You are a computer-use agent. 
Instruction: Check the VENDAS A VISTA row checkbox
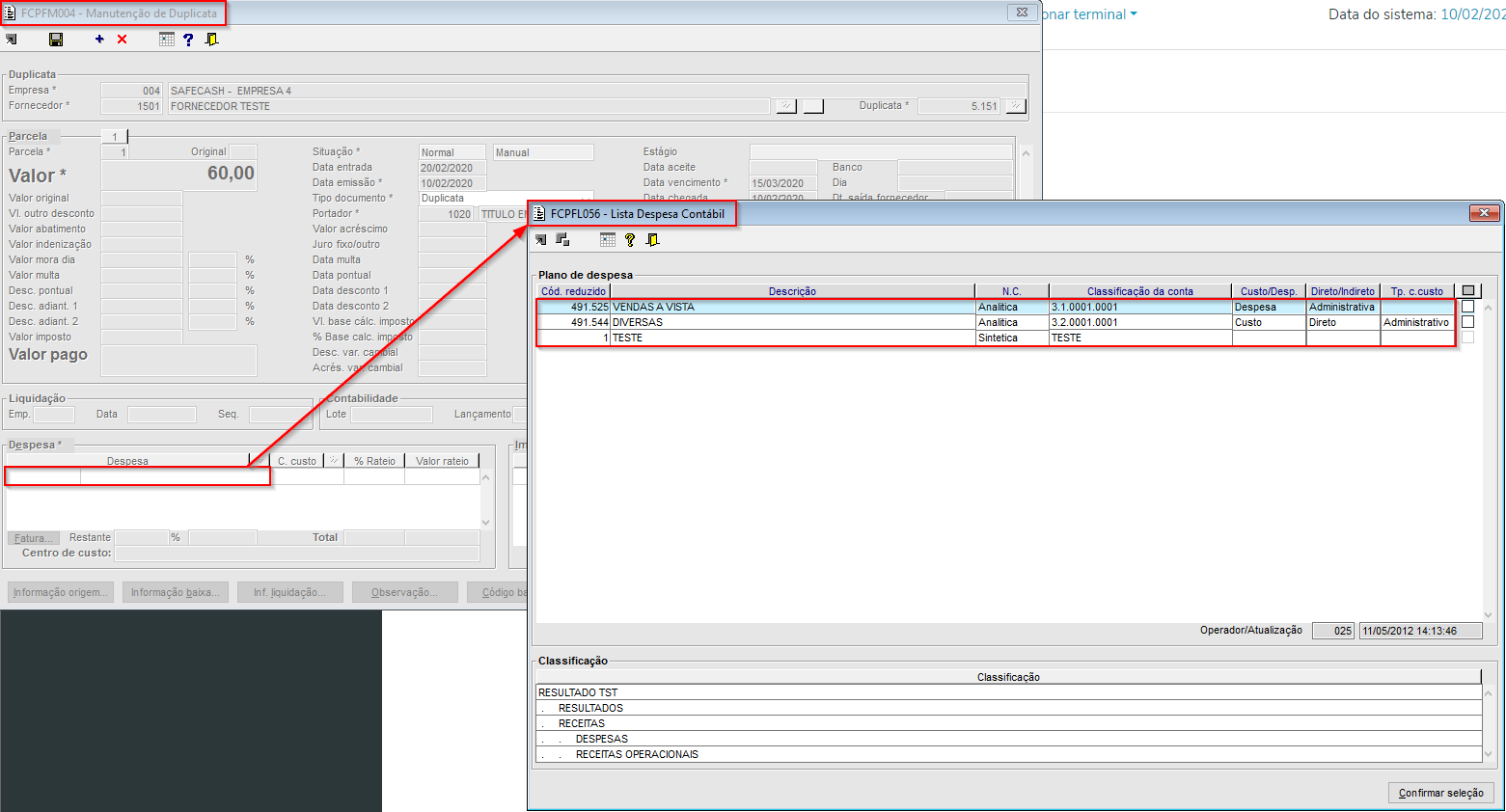pos(1467,307)
